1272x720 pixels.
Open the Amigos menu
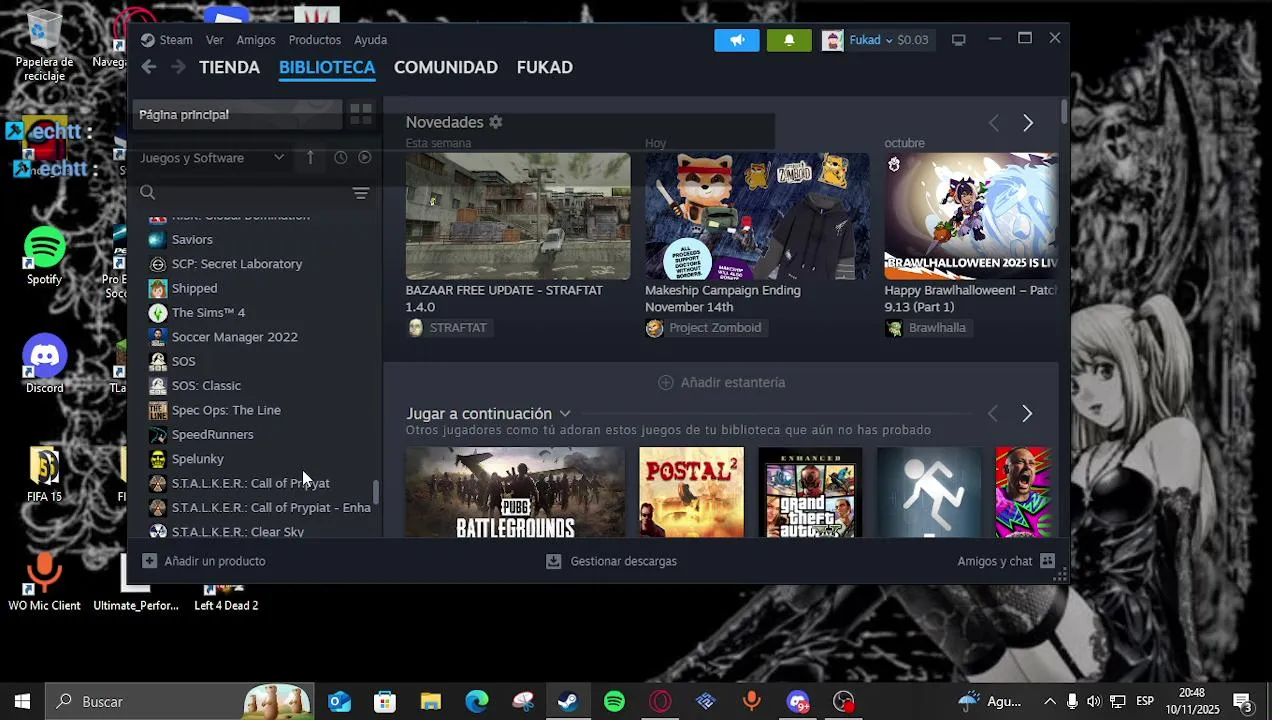click(x=256, y=40)
